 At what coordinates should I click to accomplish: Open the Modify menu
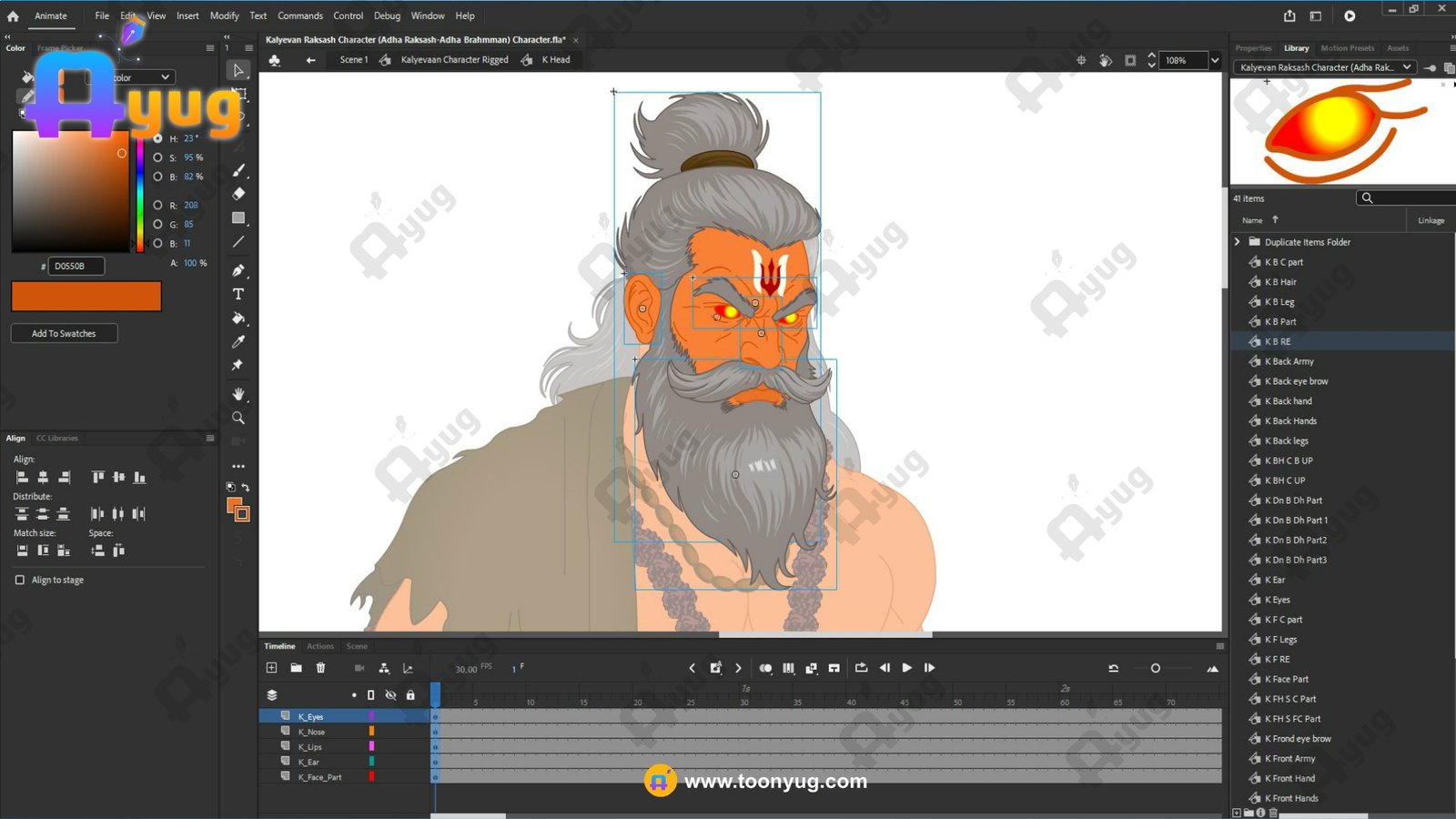click(224, 15)
